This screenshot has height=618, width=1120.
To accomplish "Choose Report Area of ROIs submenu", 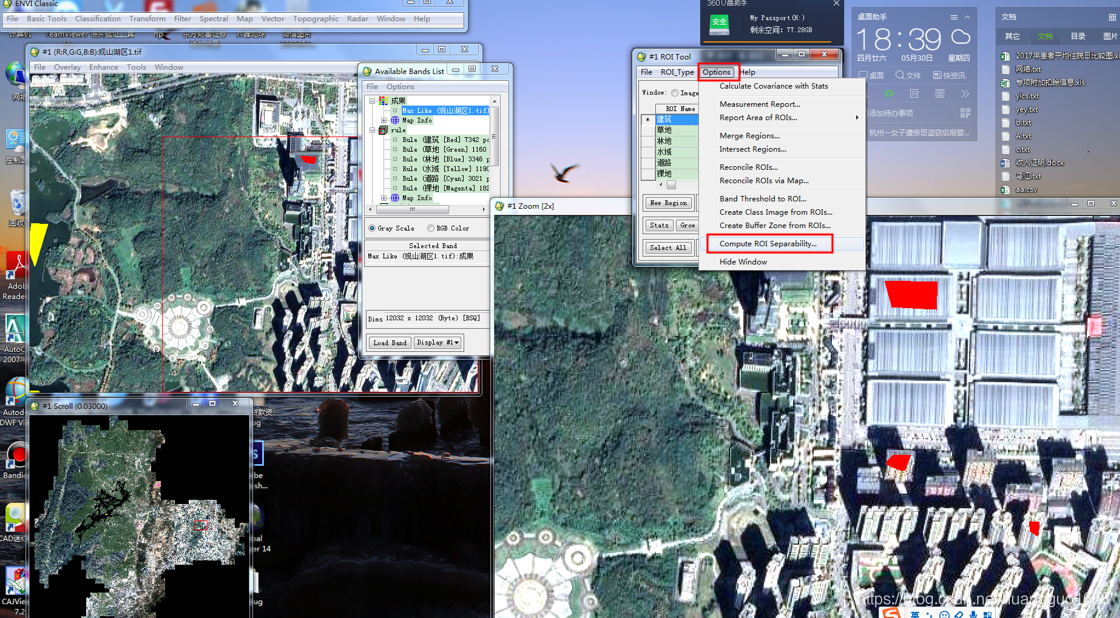I will point(758,117).
